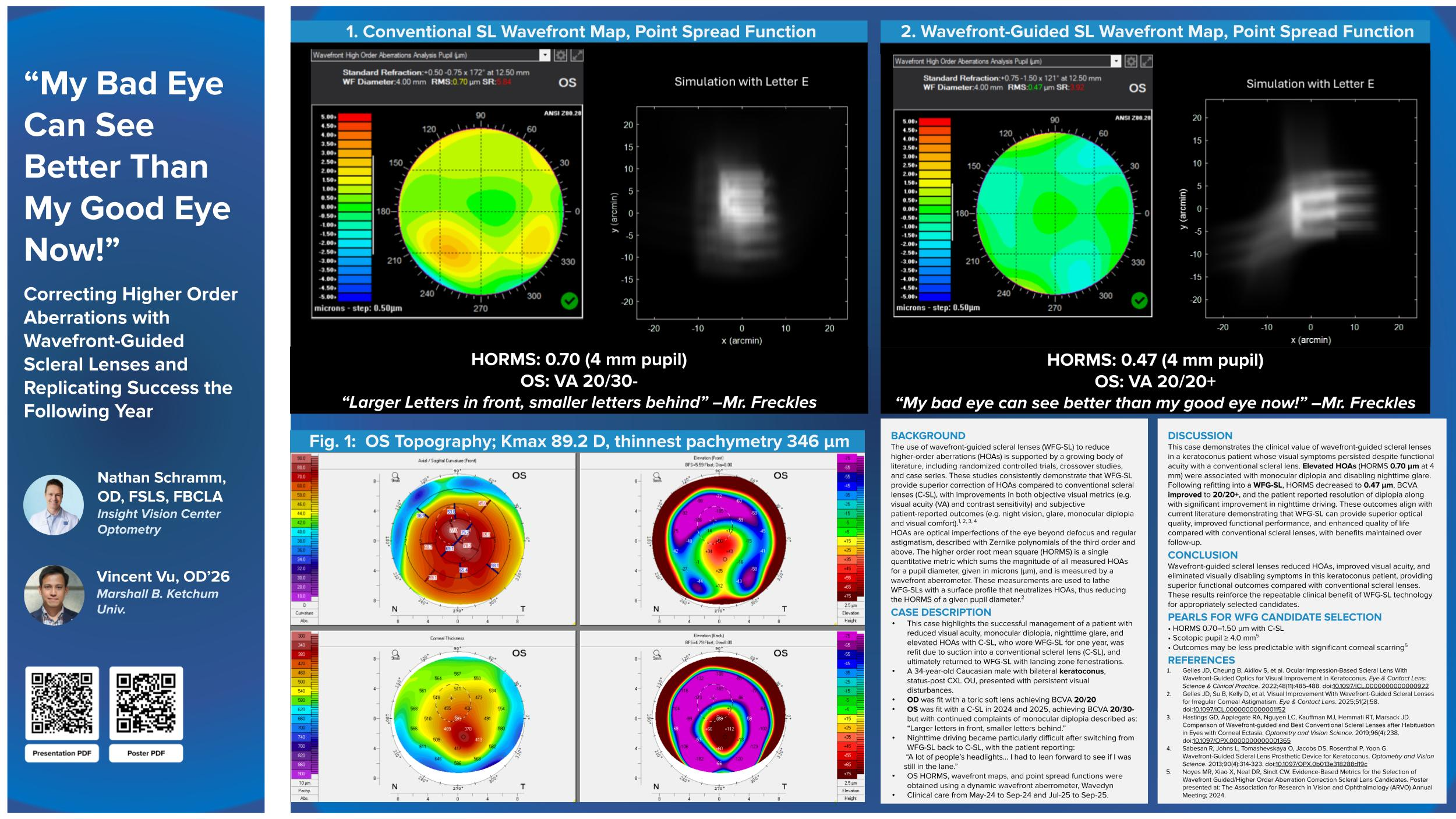Click settings gear in Wavefront-Guided SL panel
Image resolution: width=1456 pixels, height=819 pixels.
tap(1130, 61)
